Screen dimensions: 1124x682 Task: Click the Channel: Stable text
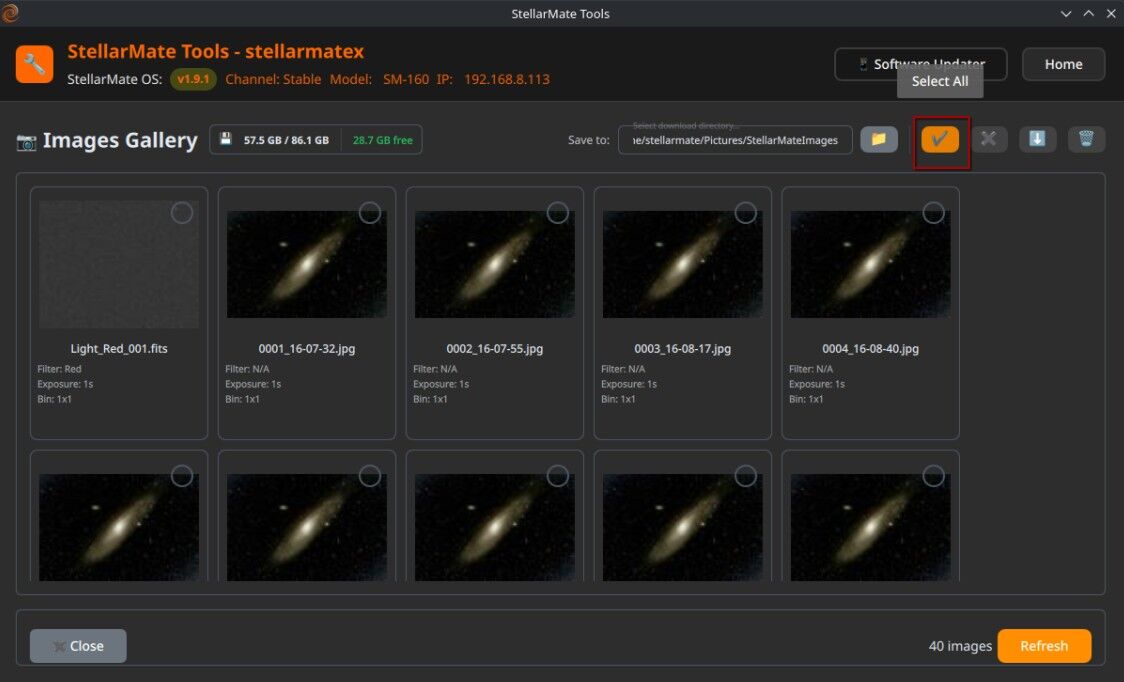click(x=273, y=79)
